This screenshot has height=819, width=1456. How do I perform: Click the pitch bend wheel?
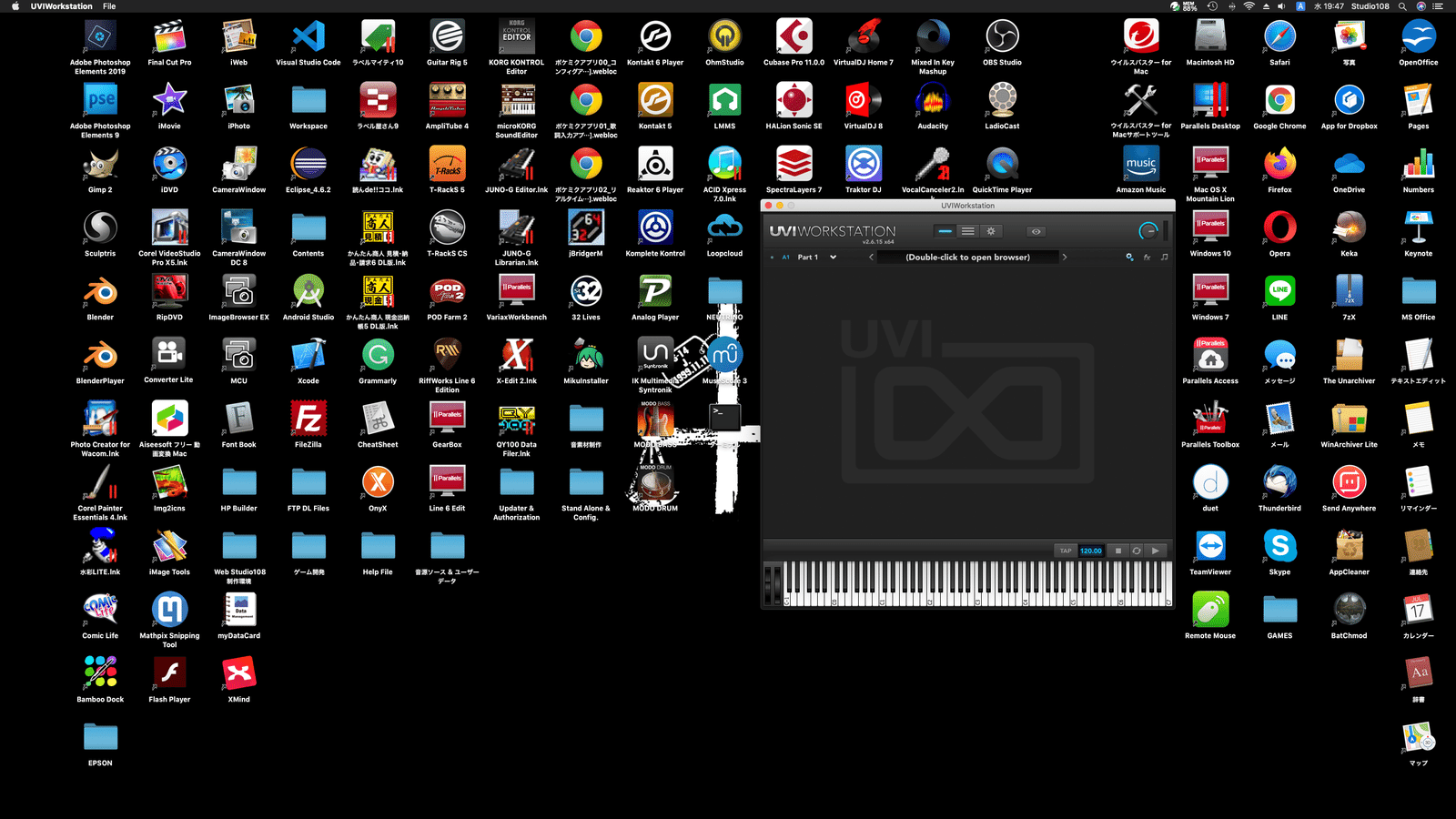pos(768,585)
